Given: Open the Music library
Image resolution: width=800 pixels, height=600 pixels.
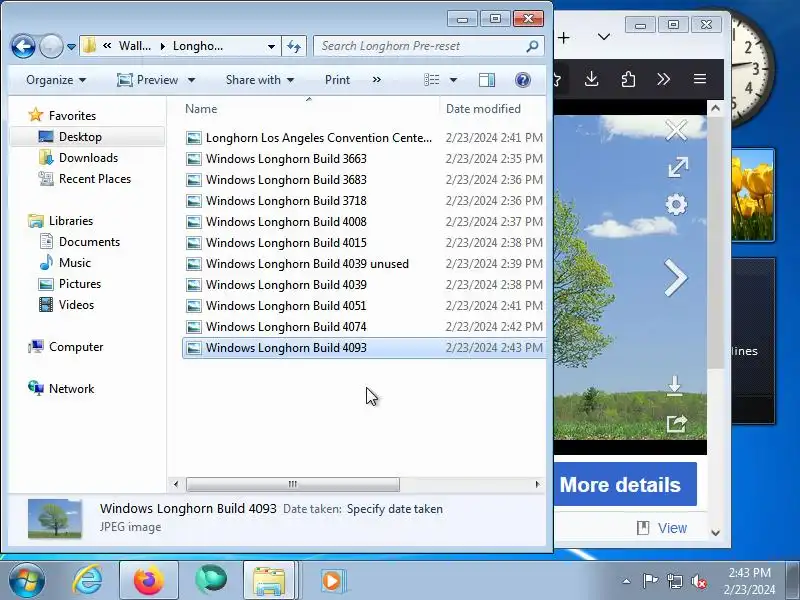Looking at the screenshot, I should (74, 263).
